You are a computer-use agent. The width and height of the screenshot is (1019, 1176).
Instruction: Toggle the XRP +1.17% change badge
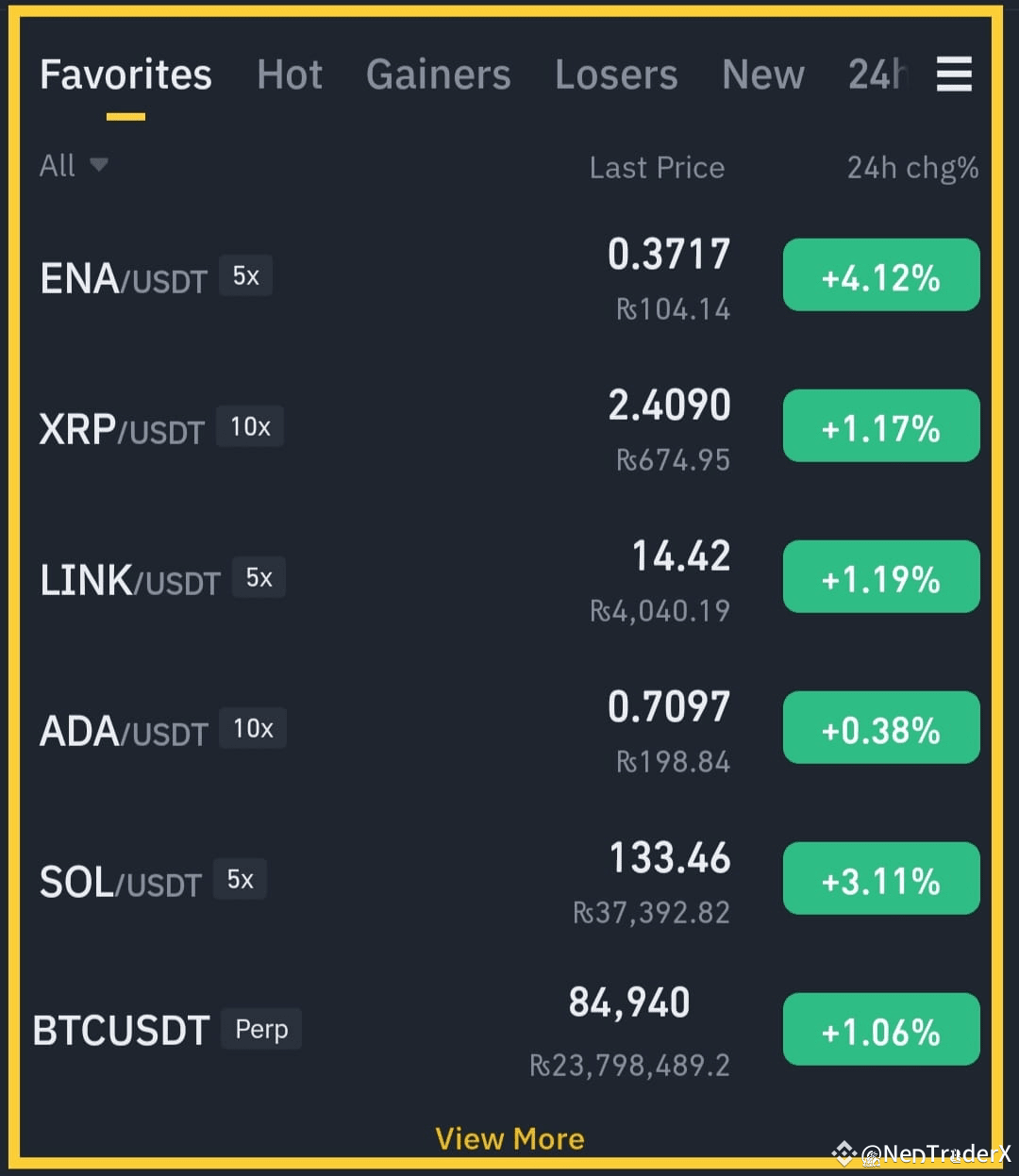point(881,426)
